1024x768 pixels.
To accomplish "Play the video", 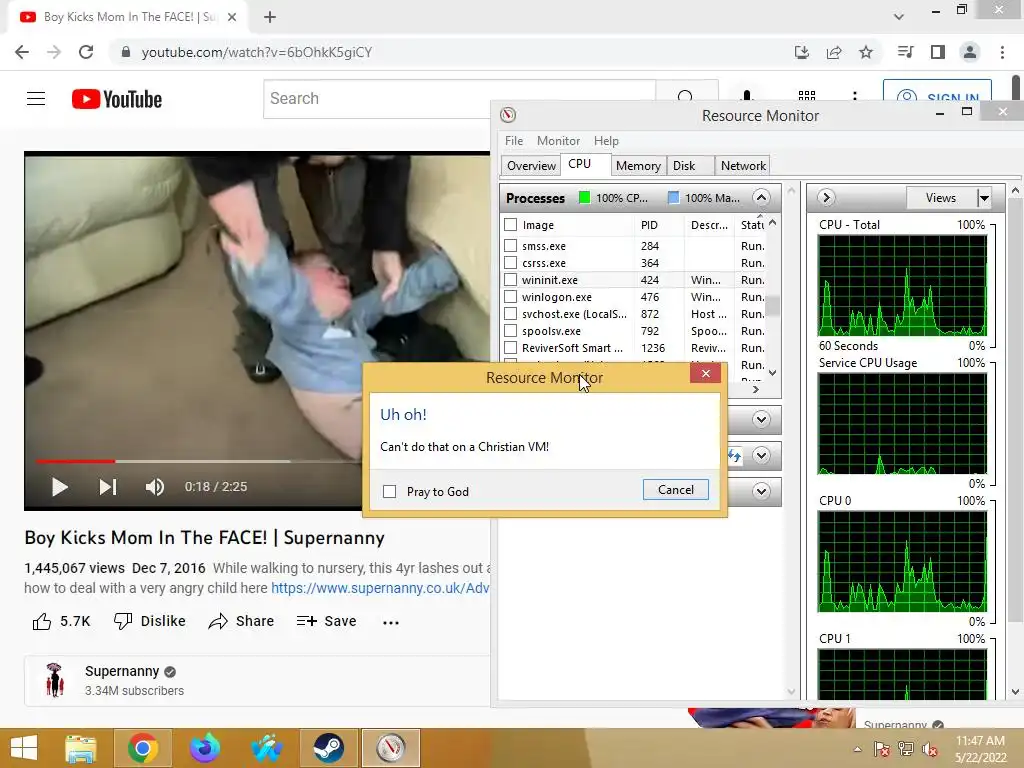I will [59, 487].
